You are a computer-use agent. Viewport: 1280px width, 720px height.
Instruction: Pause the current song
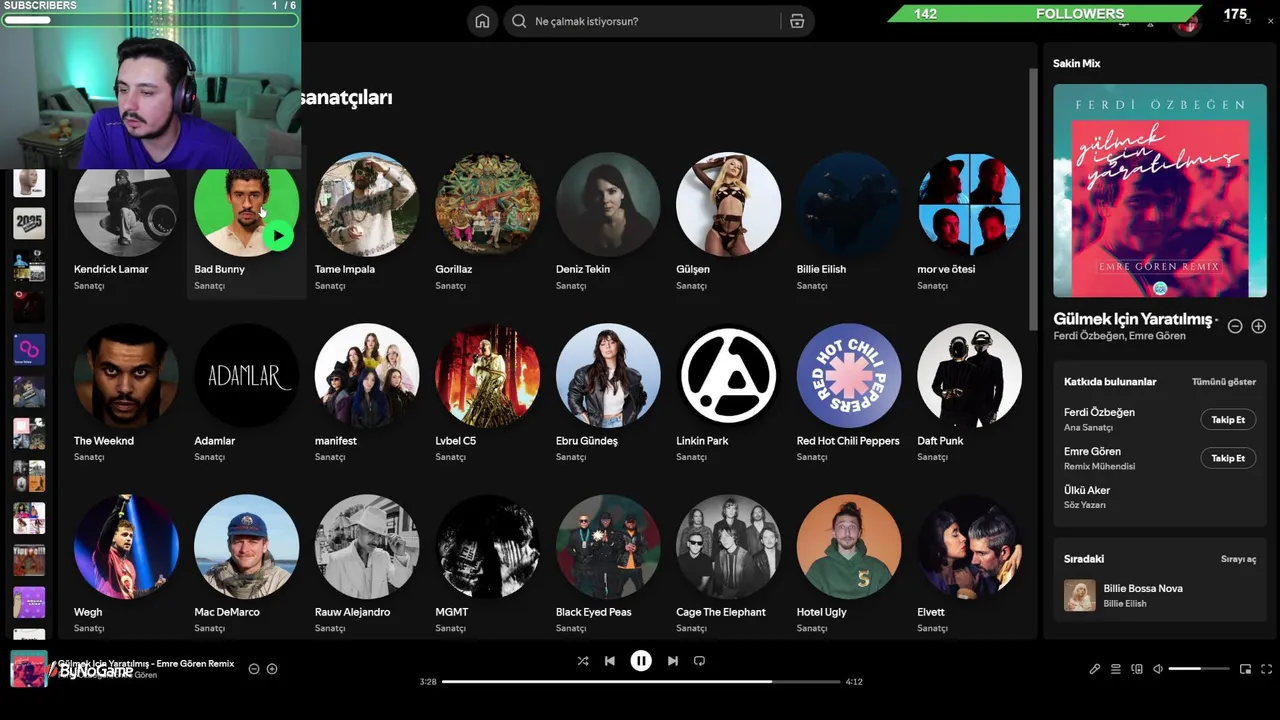(x=641, y=660)
